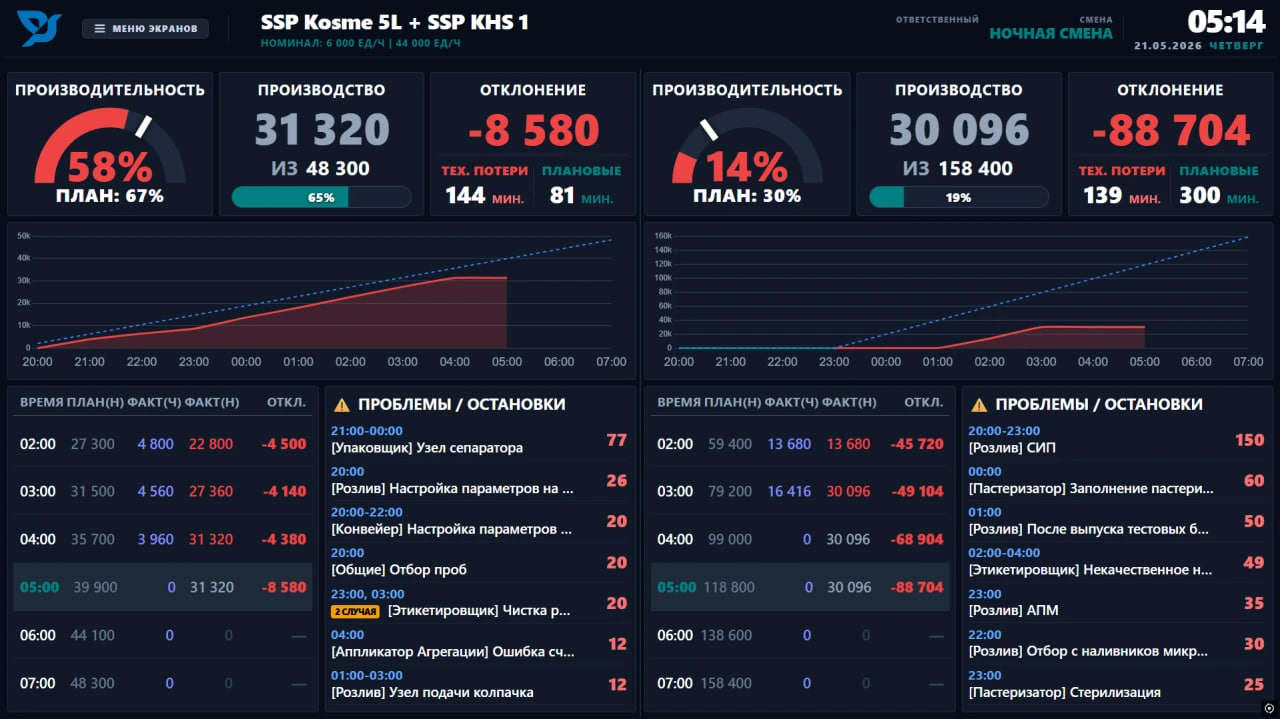The width and height of the screenshot is (1280, 719).
Task: Click the 04:00 point on left production chart
Action: coord(455,278)
